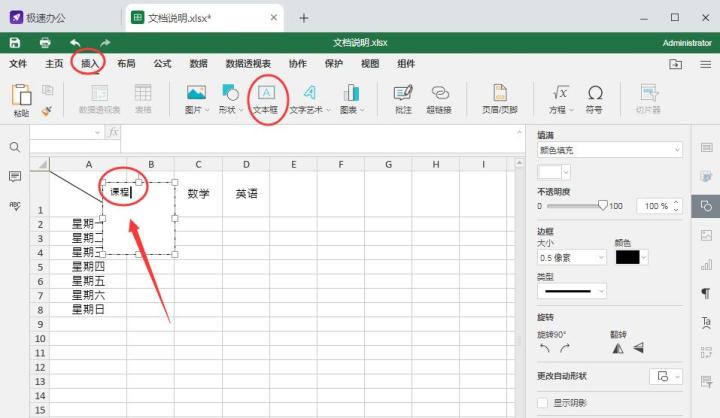Click the format painter brush icon
Viewport: 720px width, 418px height.
pos(46,111)
